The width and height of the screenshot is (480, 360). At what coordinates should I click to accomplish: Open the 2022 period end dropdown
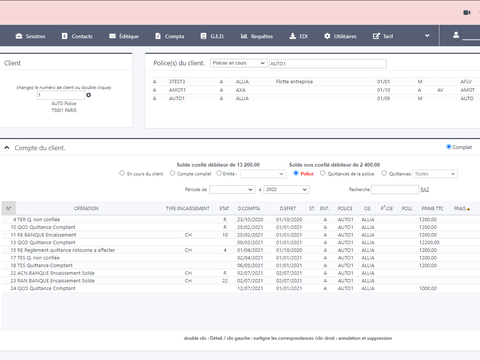286,189
